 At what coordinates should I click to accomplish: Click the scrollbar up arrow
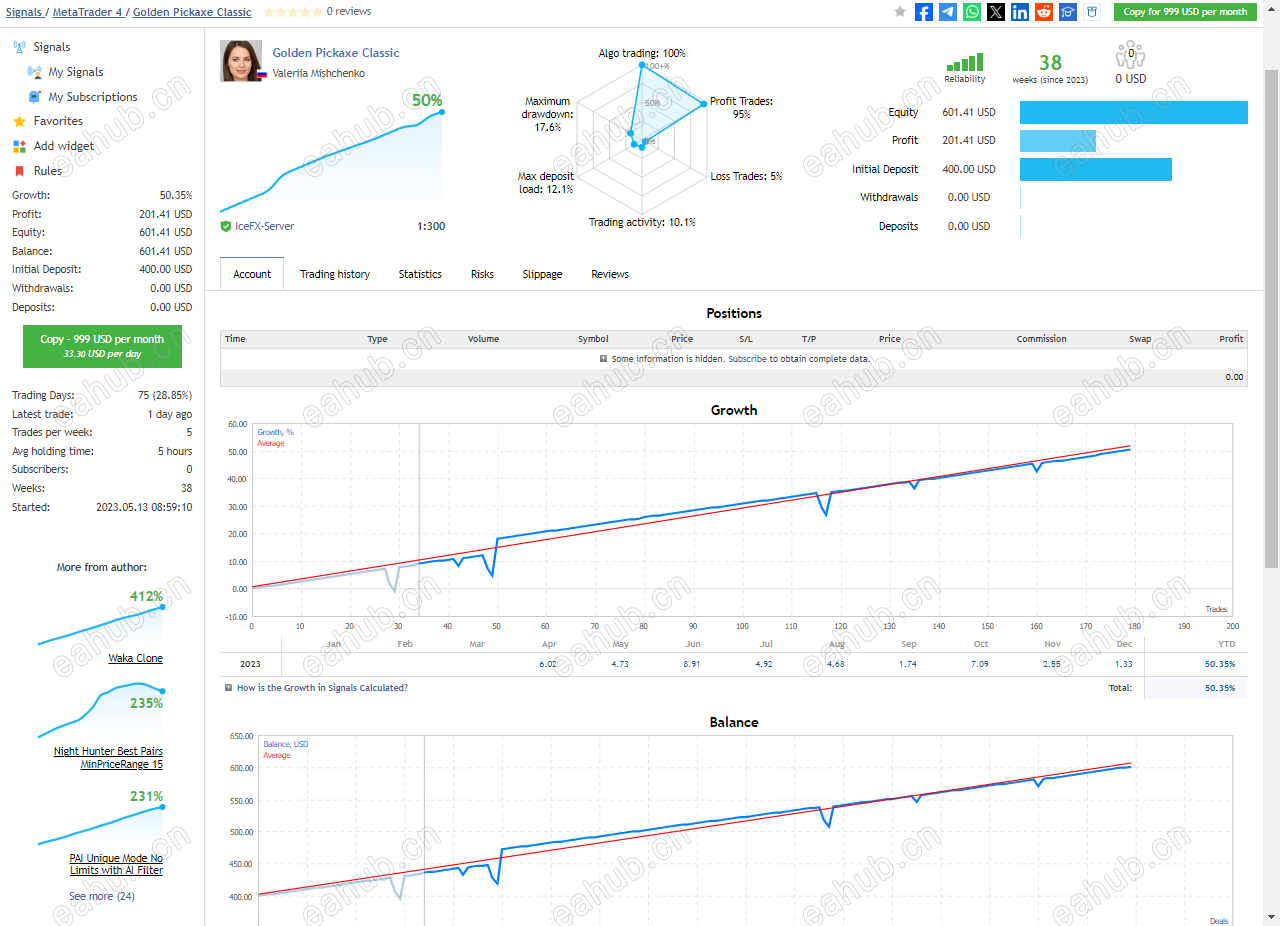click(1272, 6)
